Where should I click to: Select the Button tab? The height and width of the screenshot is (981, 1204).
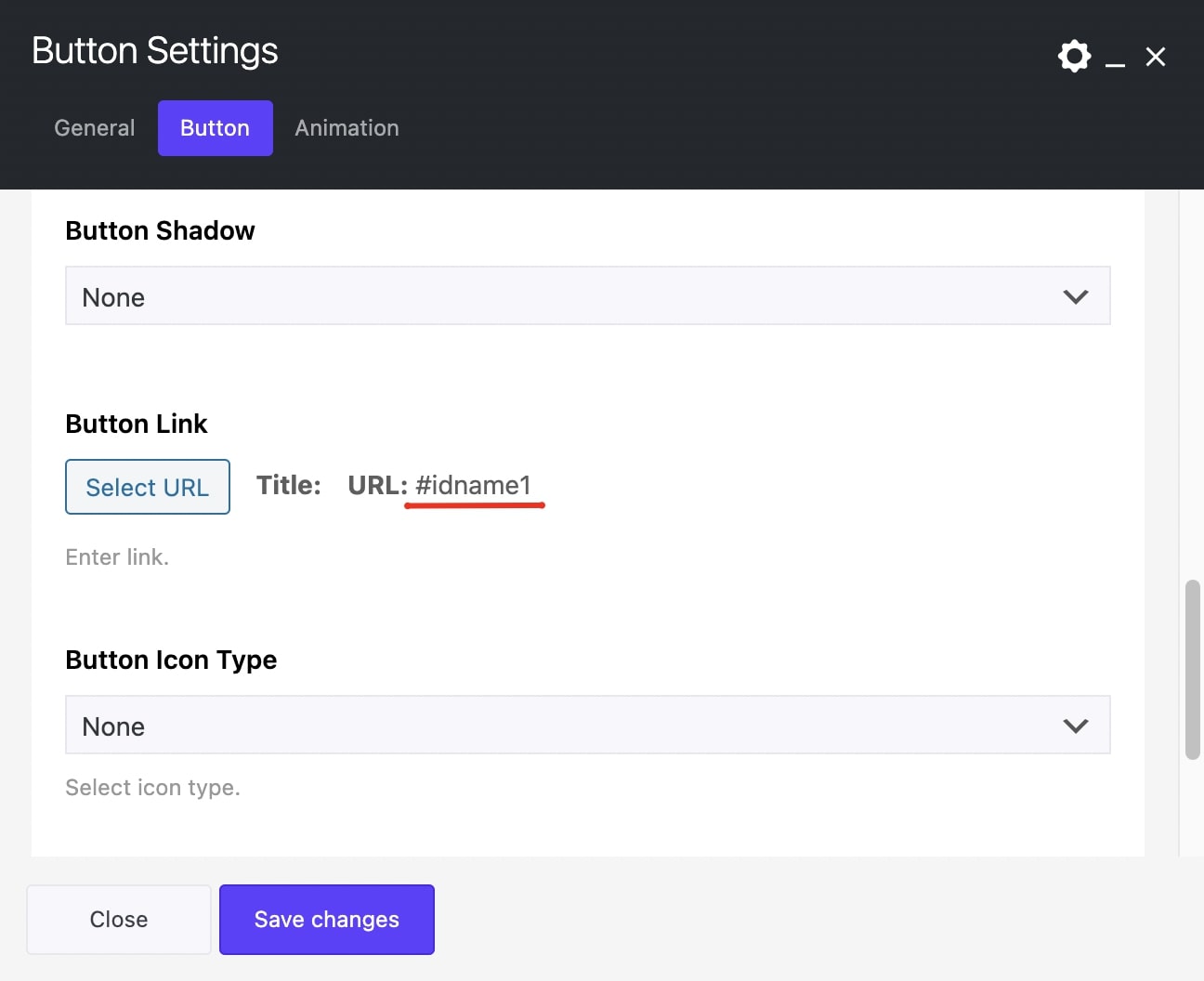point(215,128)
